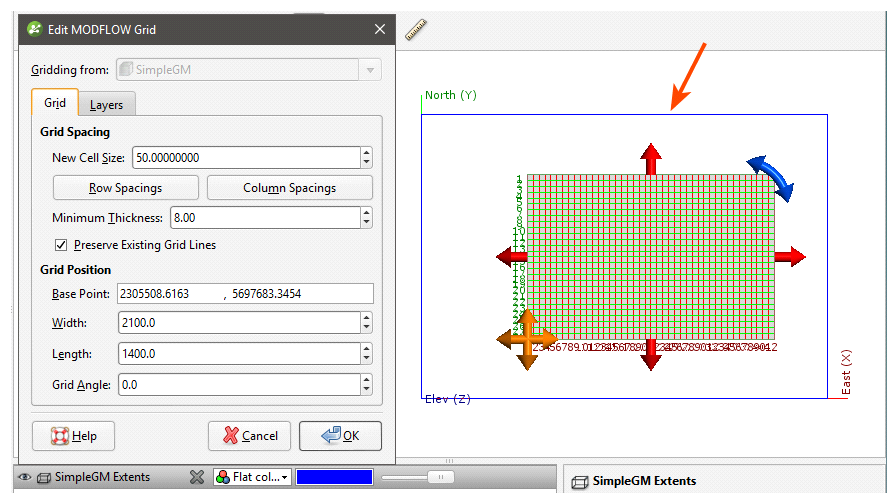This screenshot has height=493, width=887.
Task: Click the New Cell Size stepper arrows
Action: (366, 158)
